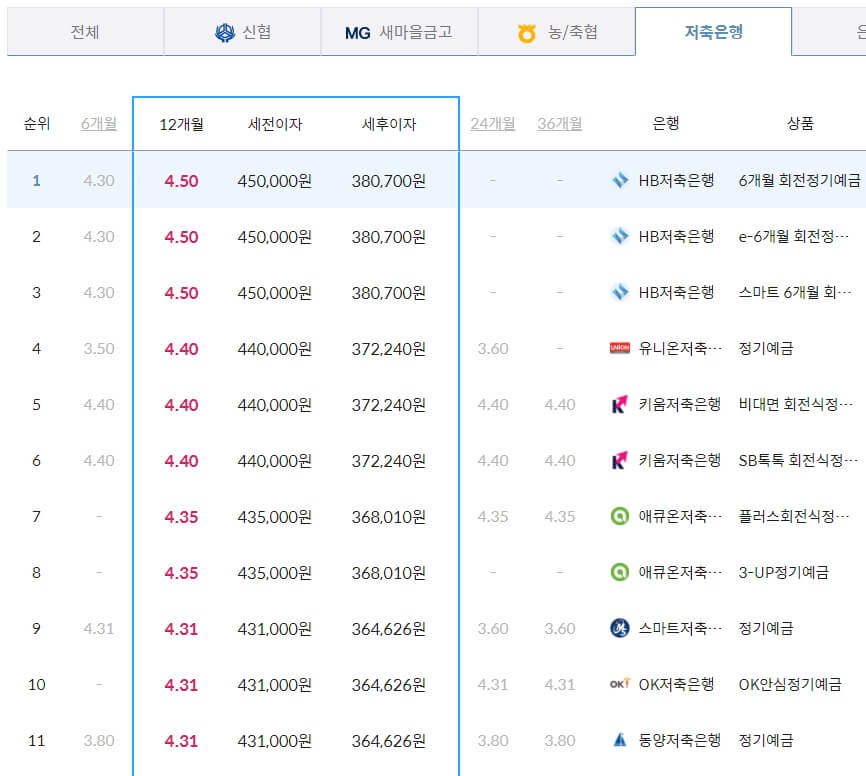Sort by the 6개월 column header
This screenshot has width=866, height=776.
tap(99, 124)
